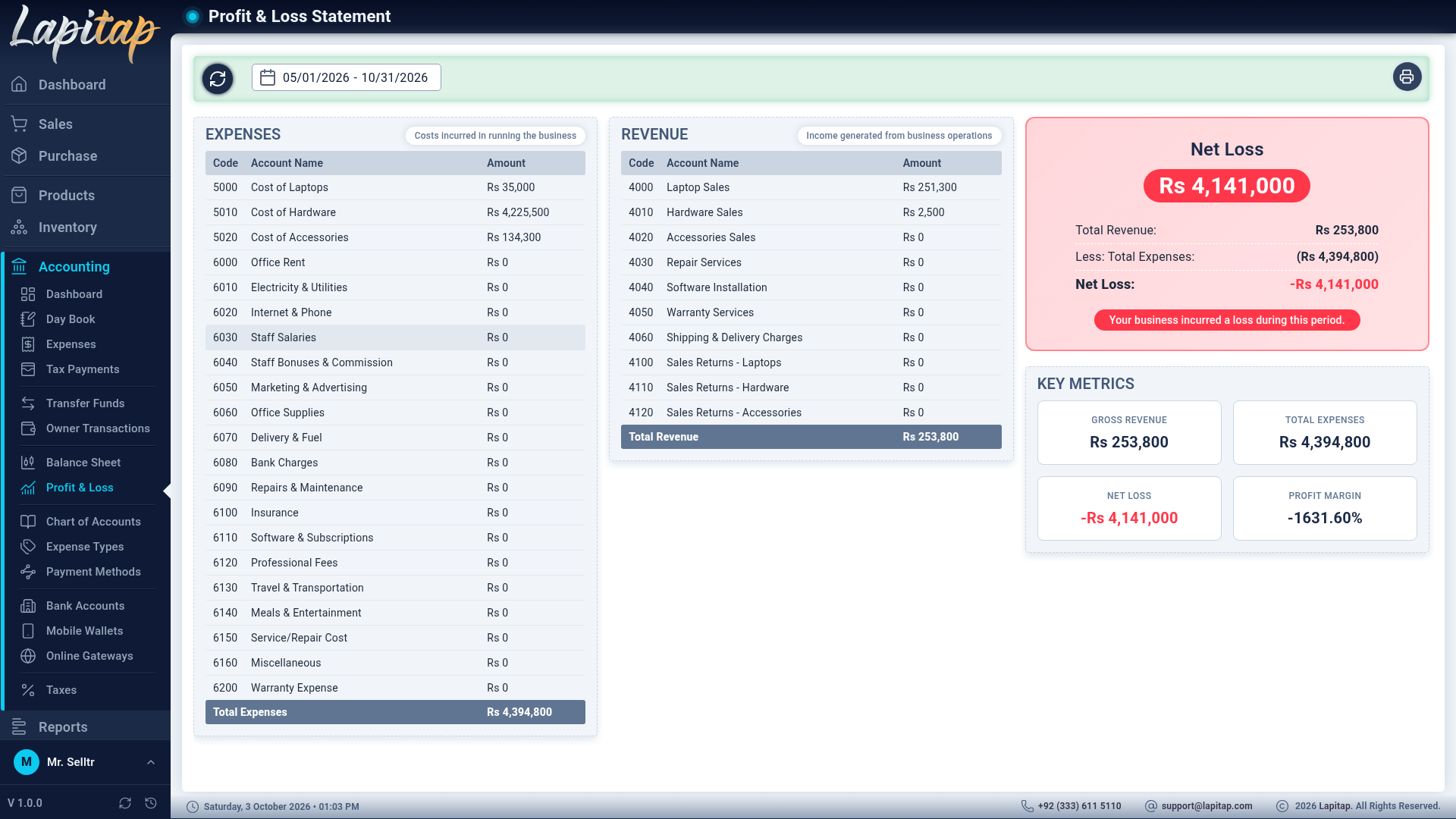1456x819 pixels.
Task: Click the +92 (333) 611 5110 phone number
Action: click(1079, 806)
